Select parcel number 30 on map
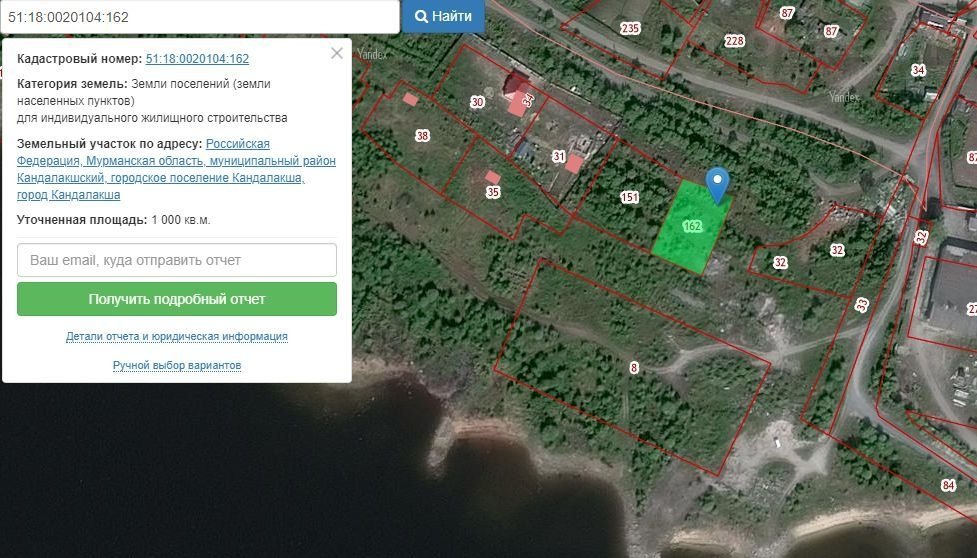Screen dimensions: 977x558 coord(477,102)
